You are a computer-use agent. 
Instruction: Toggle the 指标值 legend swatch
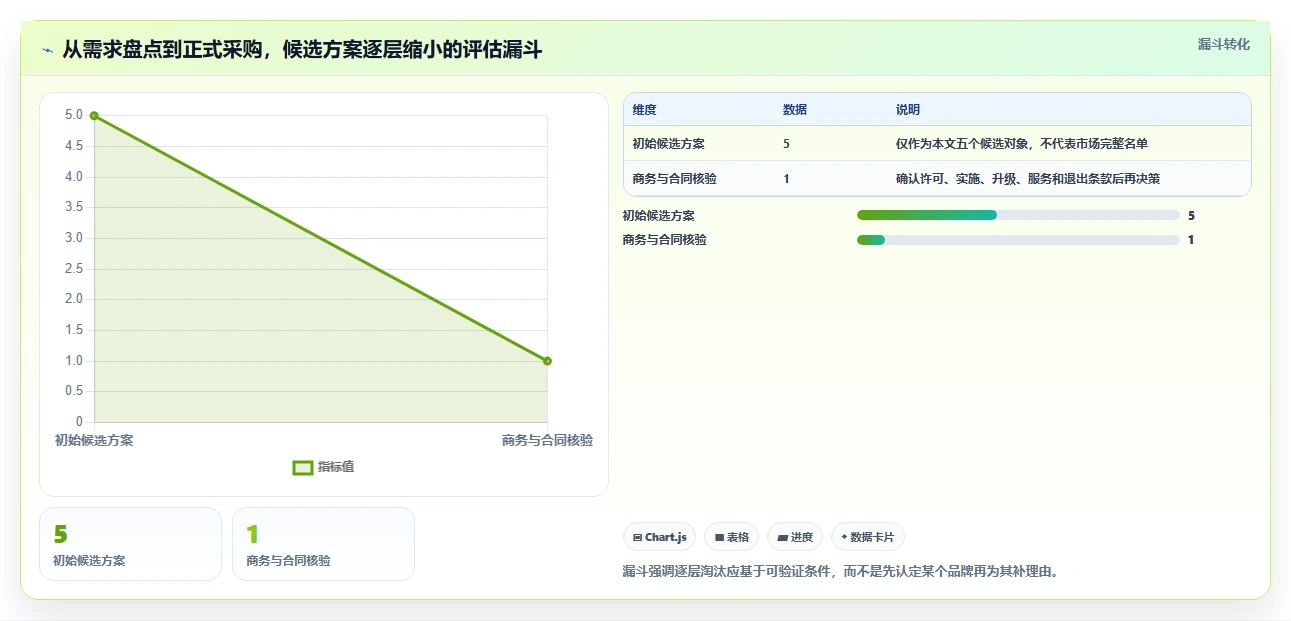[303, 467]
